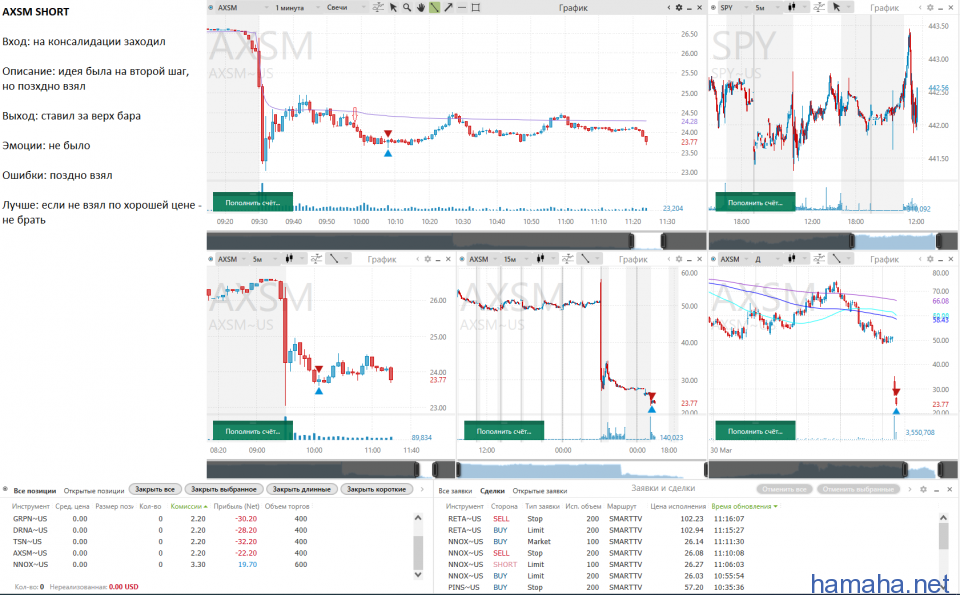Click the positions table vertical scrollbar

pyautogui.click(x=418, y=546)
